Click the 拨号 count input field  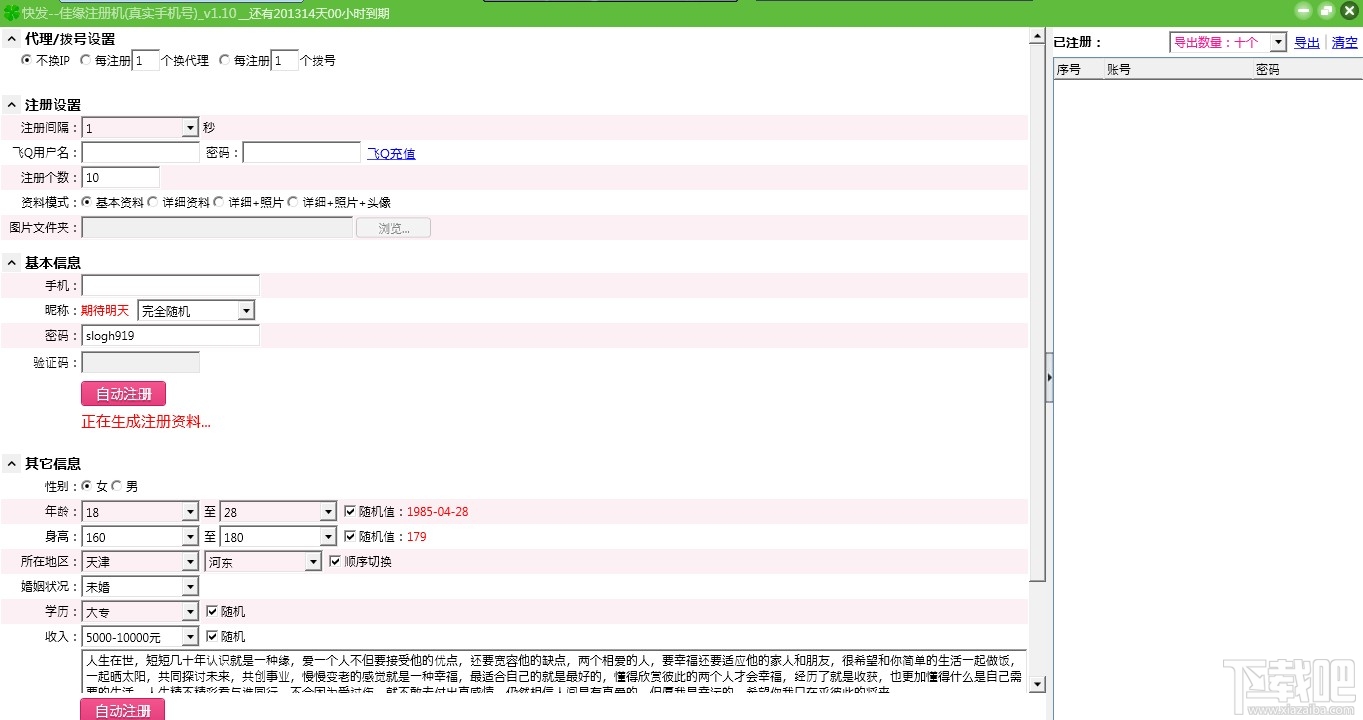(285, 61)
